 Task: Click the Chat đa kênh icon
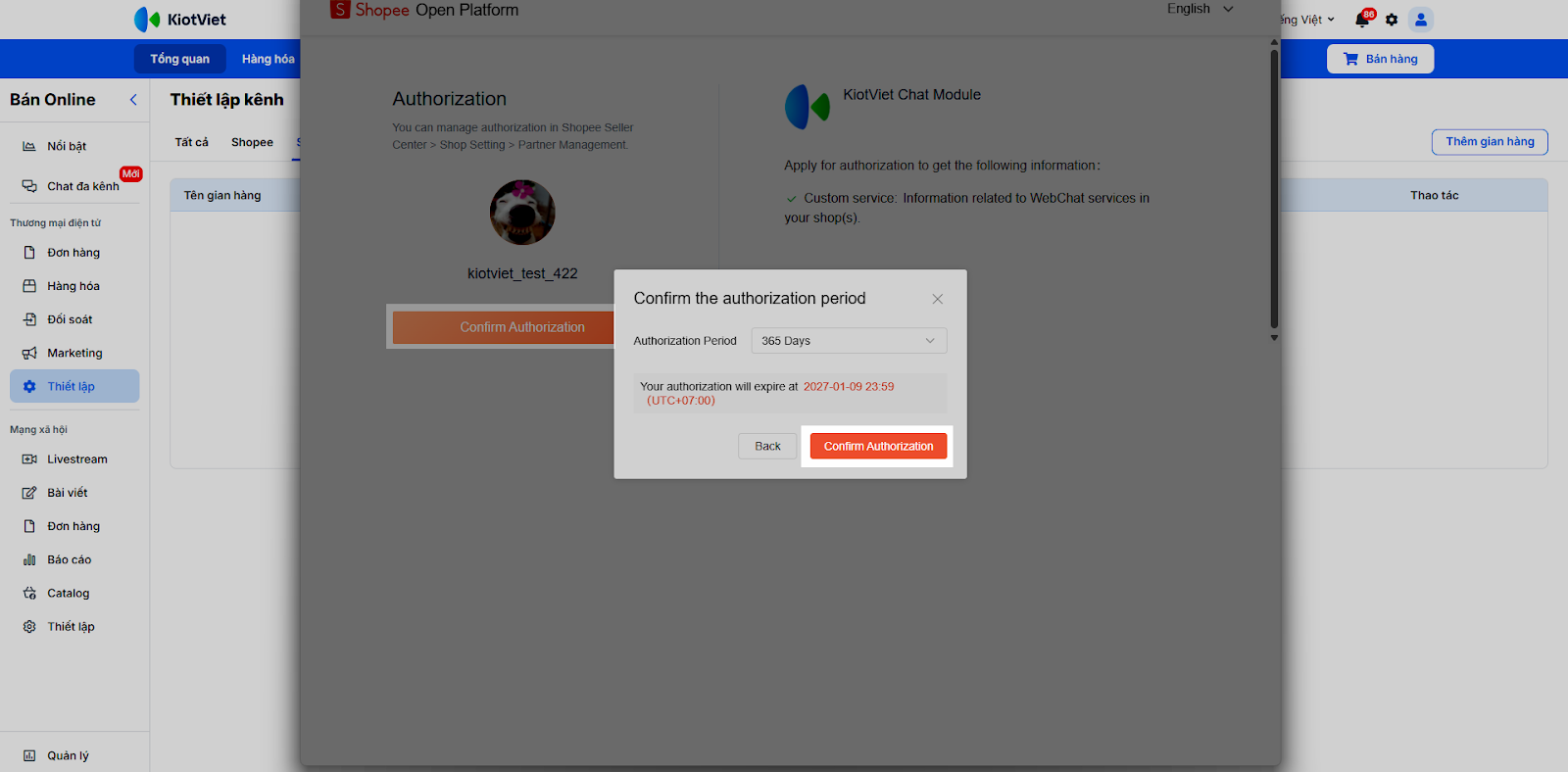(29, 186)
